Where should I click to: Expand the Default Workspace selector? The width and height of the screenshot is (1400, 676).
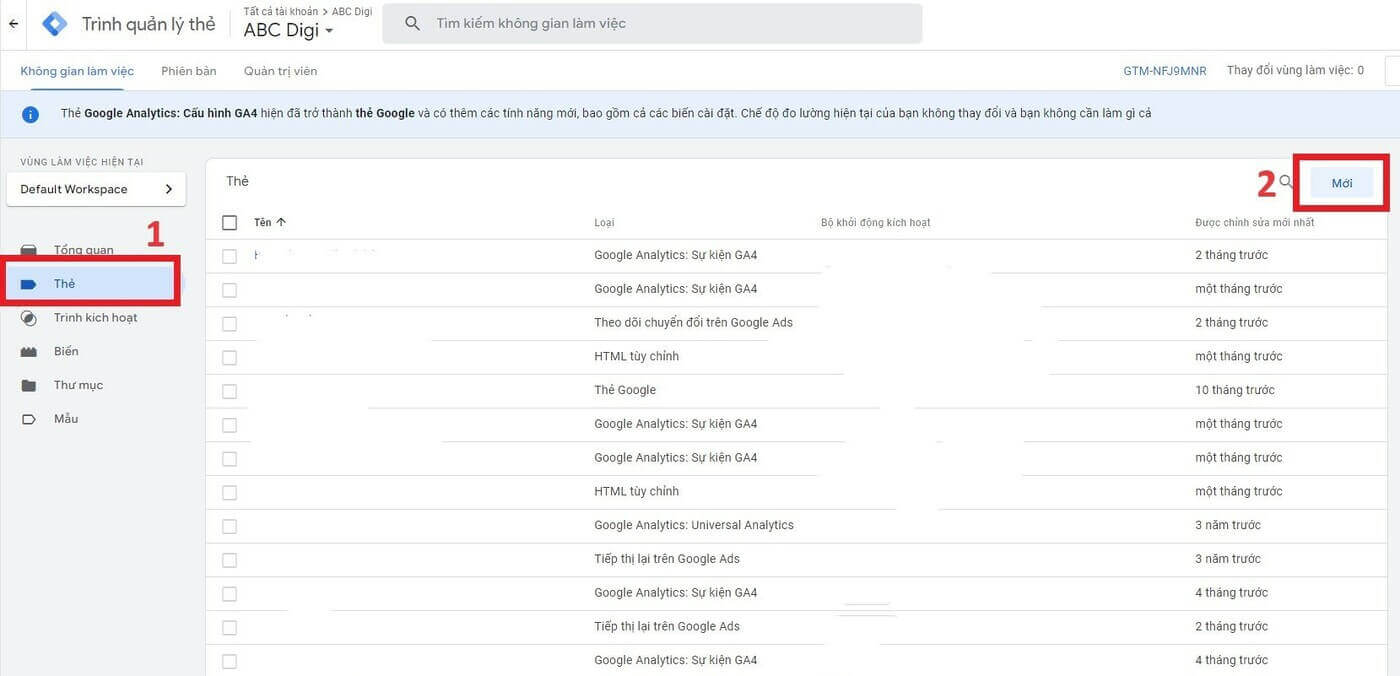(95, 189)
